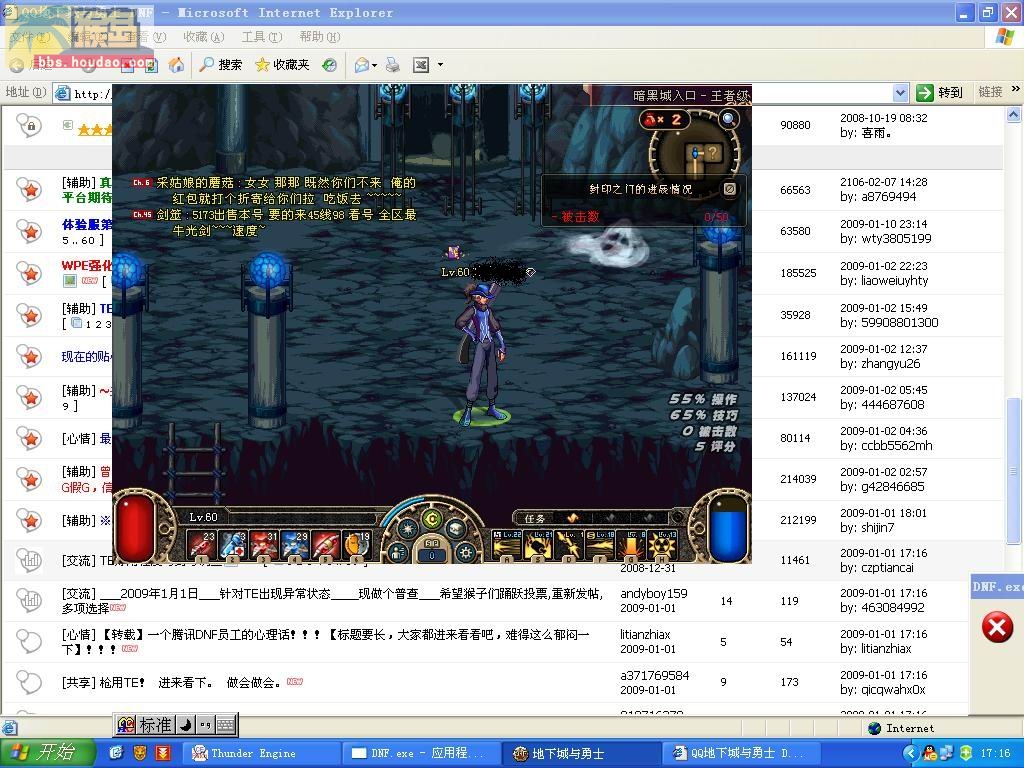1024x768 pixels.
Task: Click the Print icon in IE toolbar
Action: coord(392,65)
